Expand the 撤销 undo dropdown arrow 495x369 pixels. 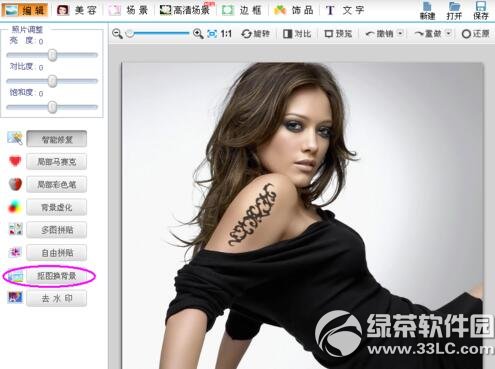[401, 33]
